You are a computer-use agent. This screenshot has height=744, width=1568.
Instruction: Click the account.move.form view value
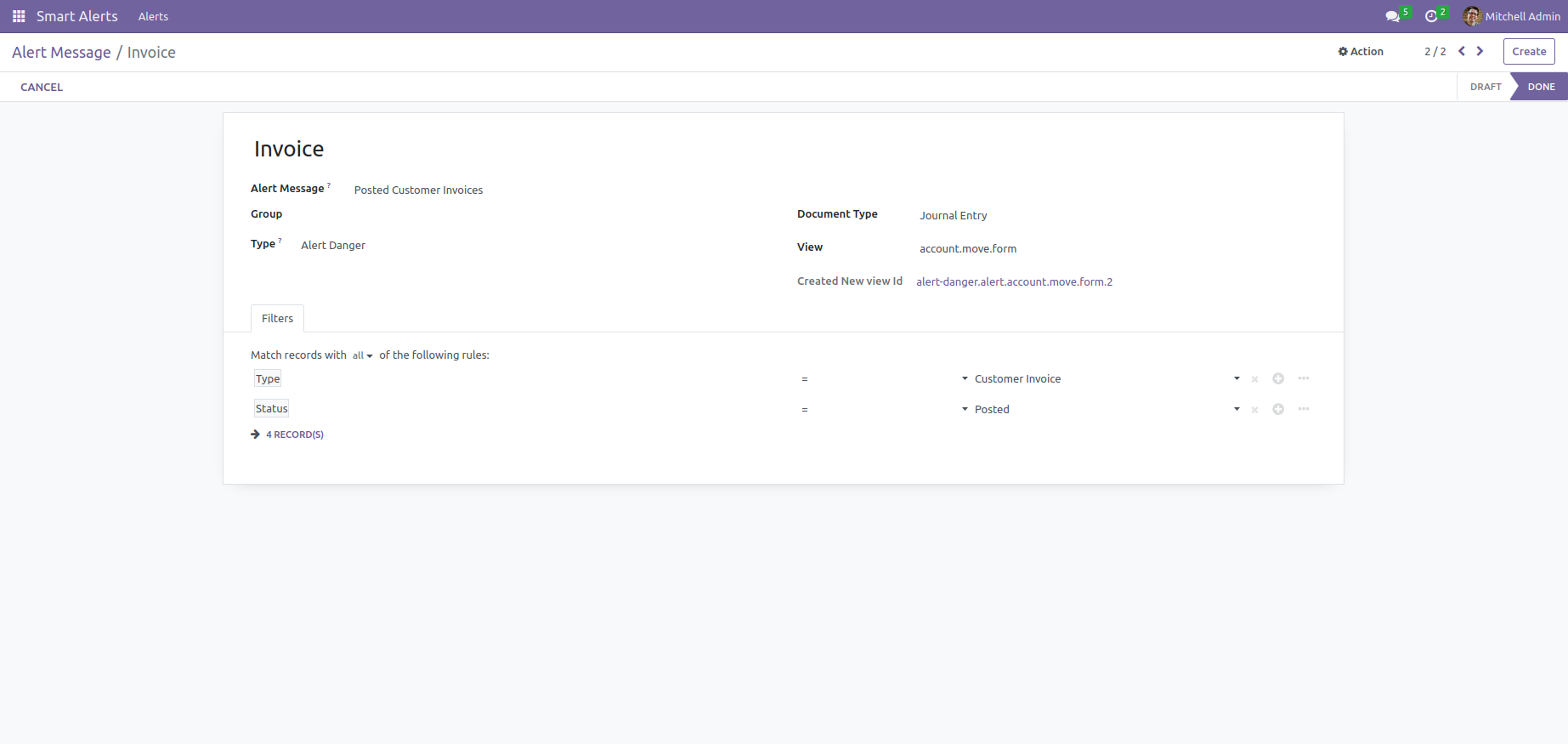coord(968,249)
